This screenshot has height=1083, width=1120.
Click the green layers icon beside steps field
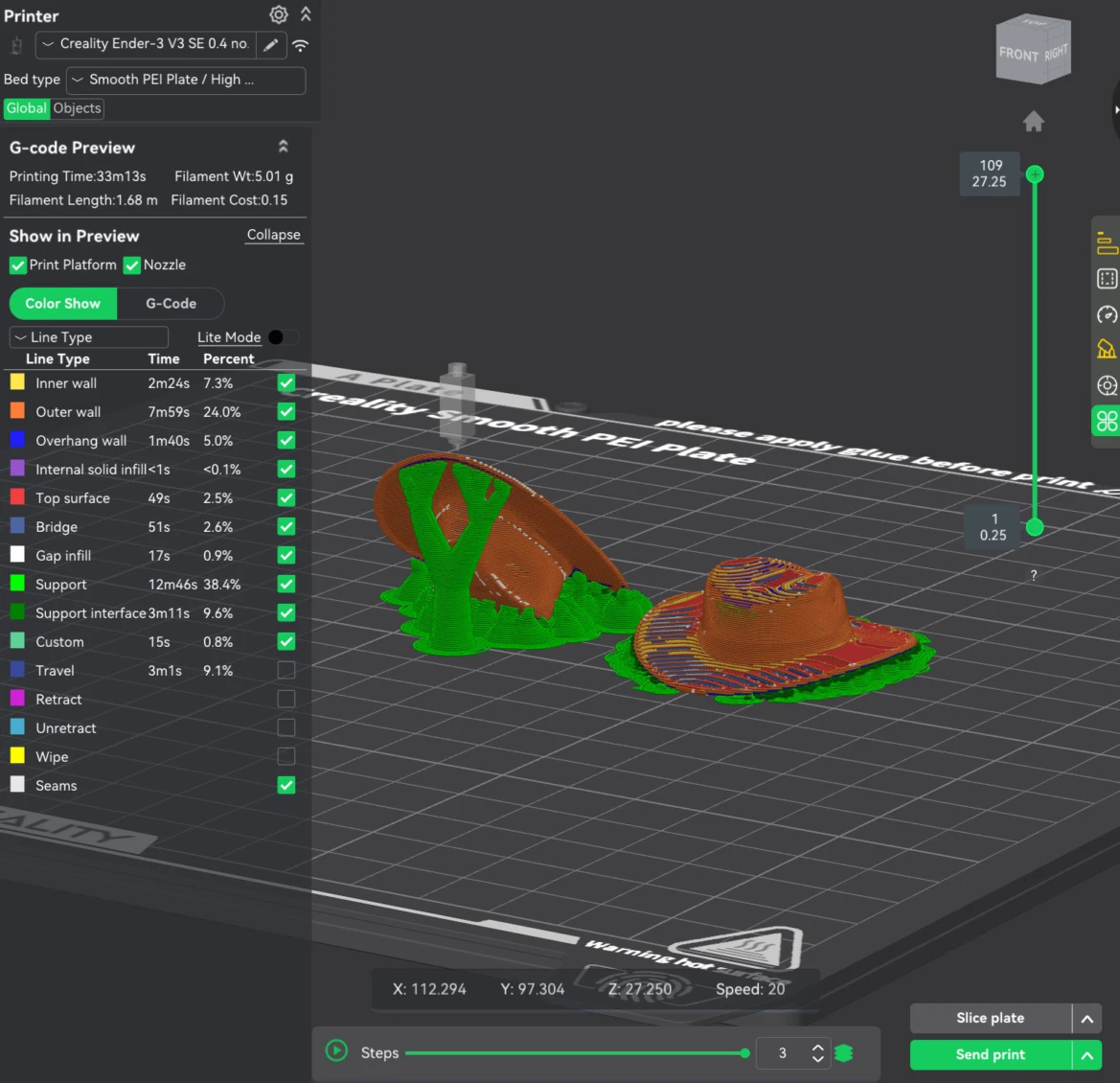coord(843,1053)
